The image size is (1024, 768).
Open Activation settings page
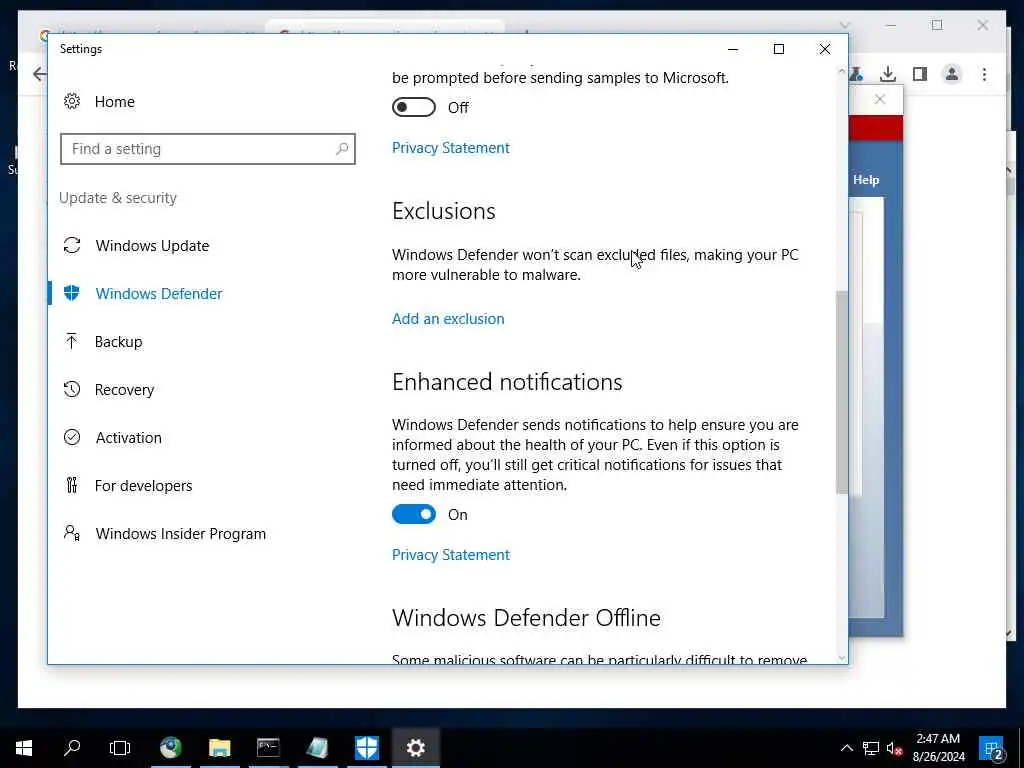coord(129,438)
